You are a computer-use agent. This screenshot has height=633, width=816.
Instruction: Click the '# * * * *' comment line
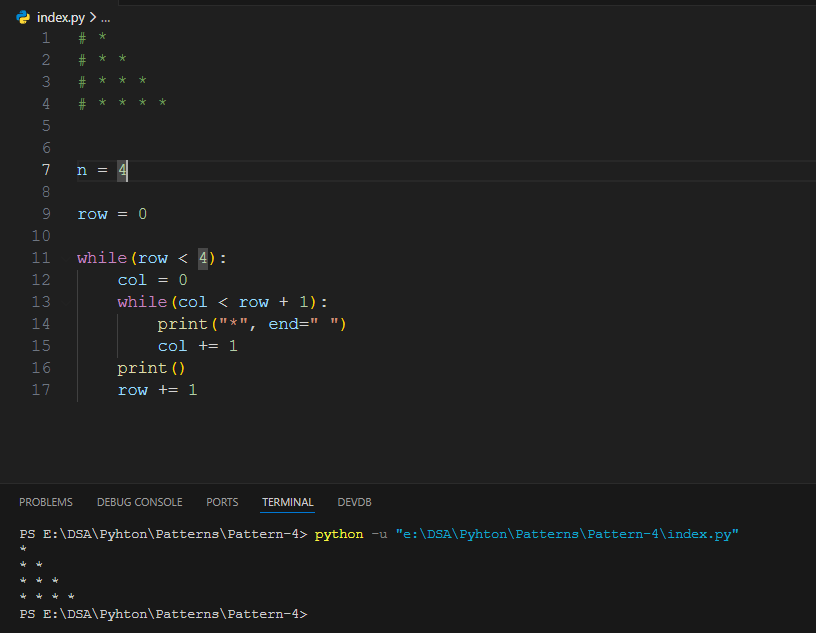click(122, 103)
